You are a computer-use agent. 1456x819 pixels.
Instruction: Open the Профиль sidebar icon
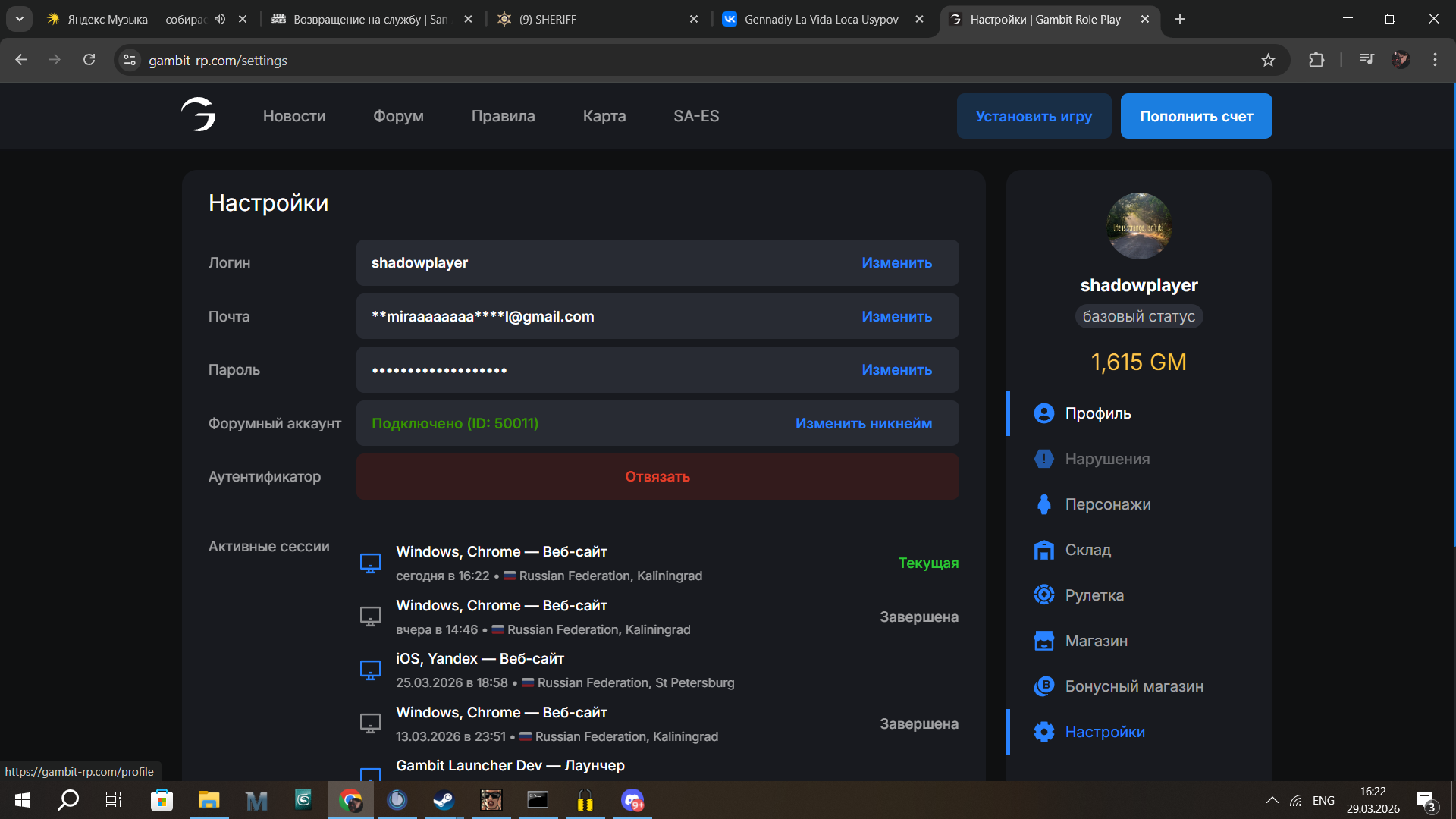(x=1044, y=413)
